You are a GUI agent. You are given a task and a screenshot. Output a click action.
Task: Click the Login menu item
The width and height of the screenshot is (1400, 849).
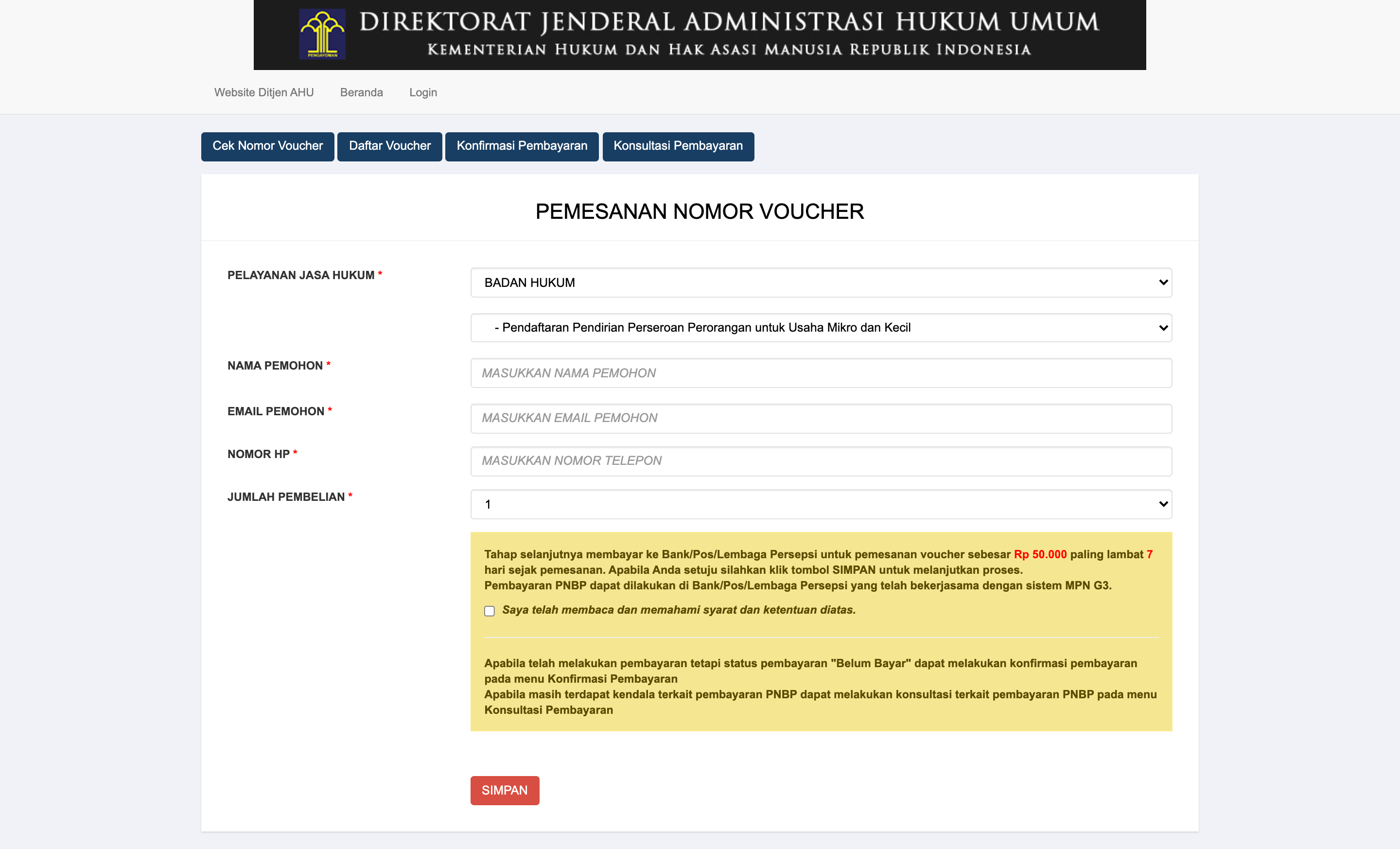tap(423, 92)
